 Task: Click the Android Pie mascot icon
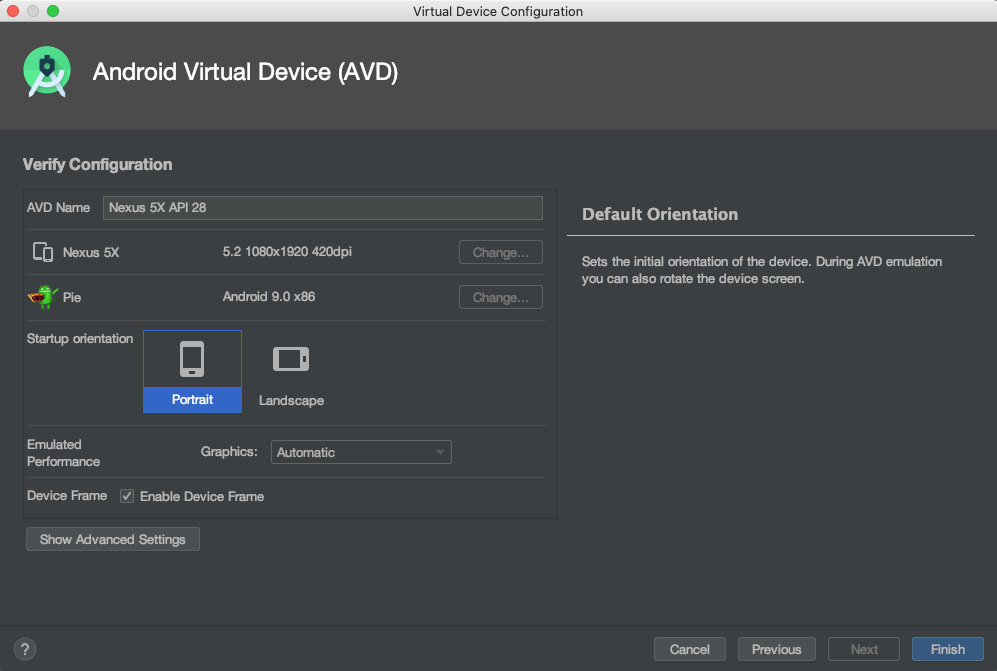coord(43,297)
